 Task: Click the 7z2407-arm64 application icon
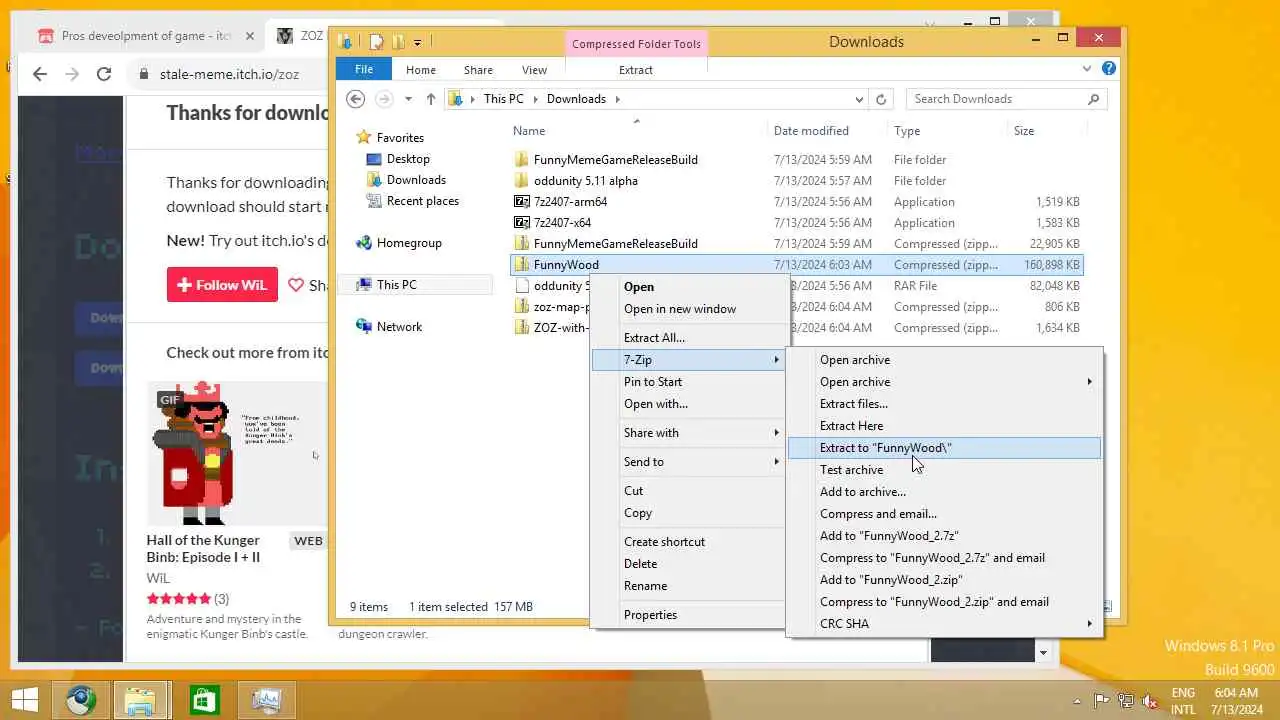pyautogui.click(x=521, y=201)
